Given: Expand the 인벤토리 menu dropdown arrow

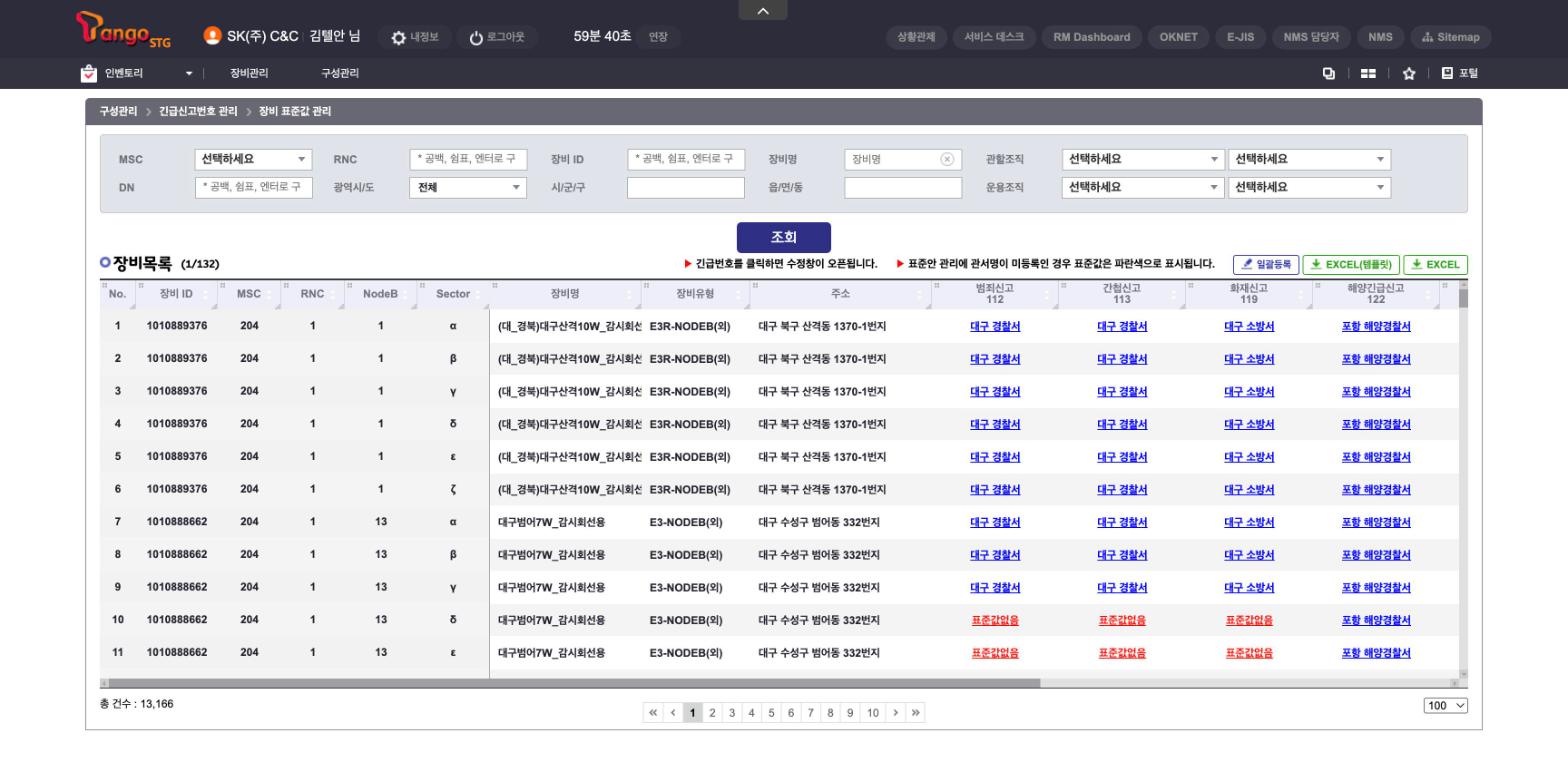Looking at the screenshot, I should [x=189, y=73].
